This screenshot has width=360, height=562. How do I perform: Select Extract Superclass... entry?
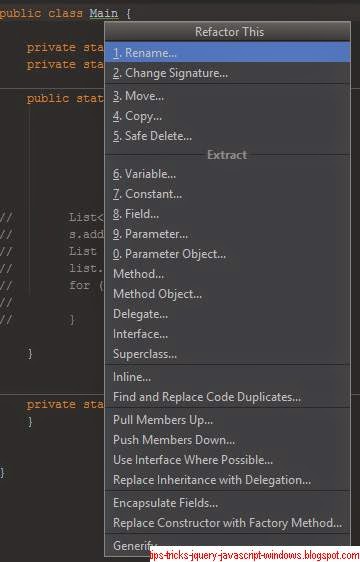pyautogui.click(x=227, y=354)
